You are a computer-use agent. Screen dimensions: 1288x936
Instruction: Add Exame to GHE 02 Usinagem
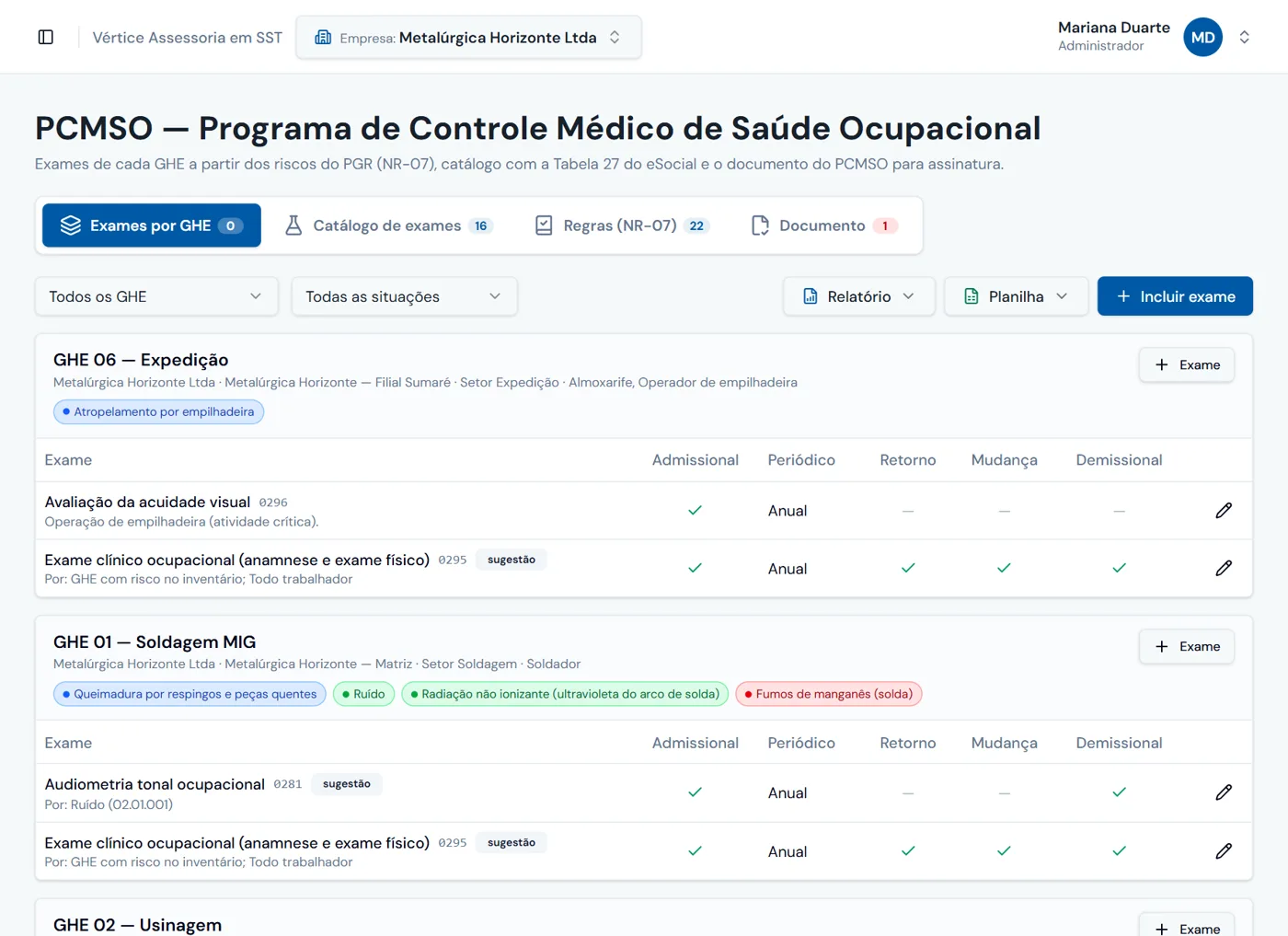pyautogui.click(x=1187, y=925)
